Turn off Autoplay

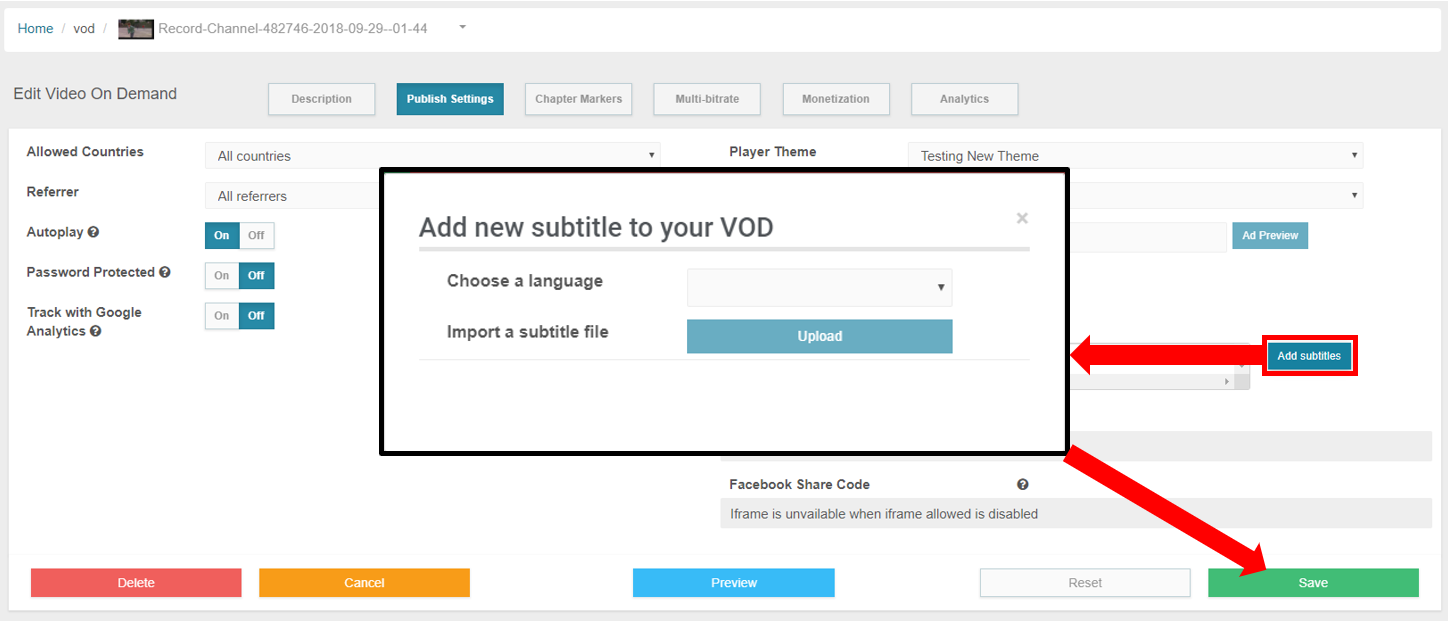coord(256,235)
